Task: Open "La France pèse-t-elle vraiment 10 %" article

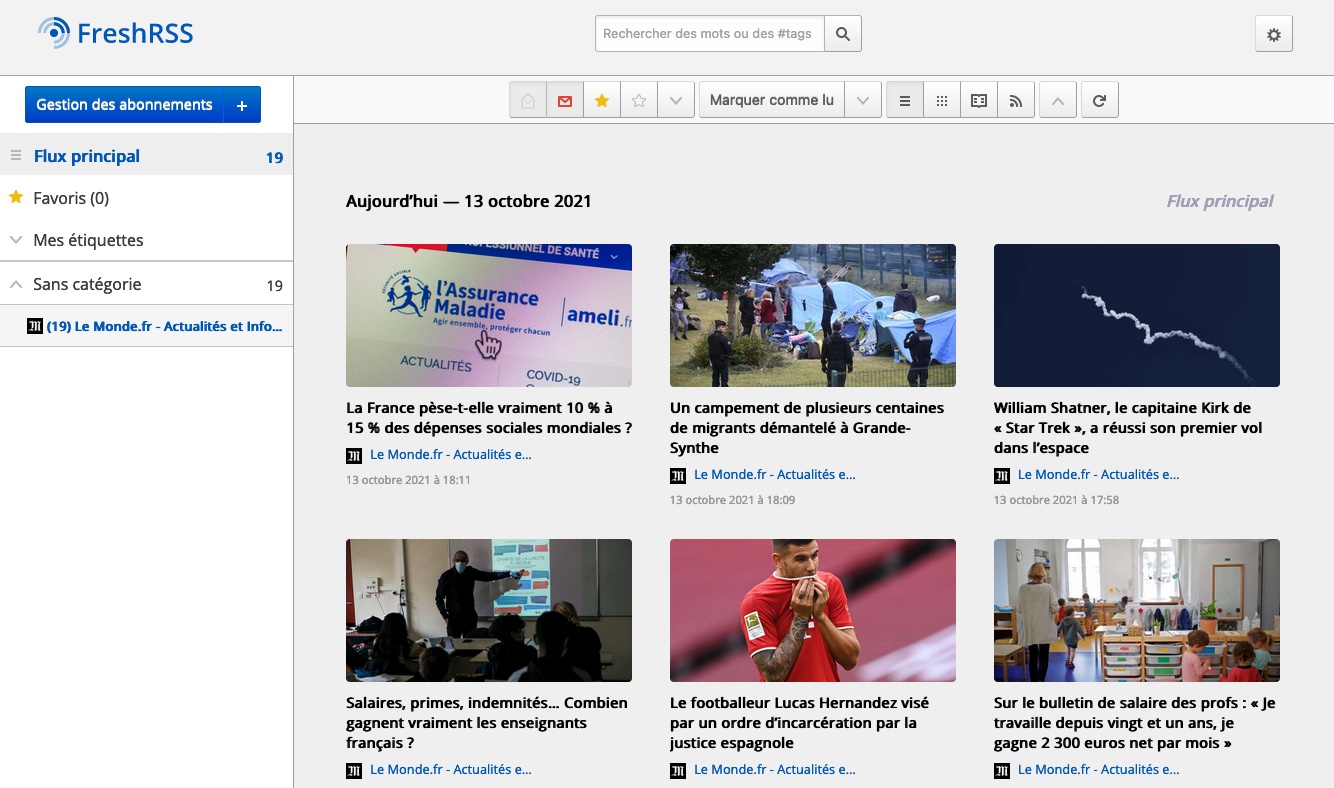Action: point(489,418)
